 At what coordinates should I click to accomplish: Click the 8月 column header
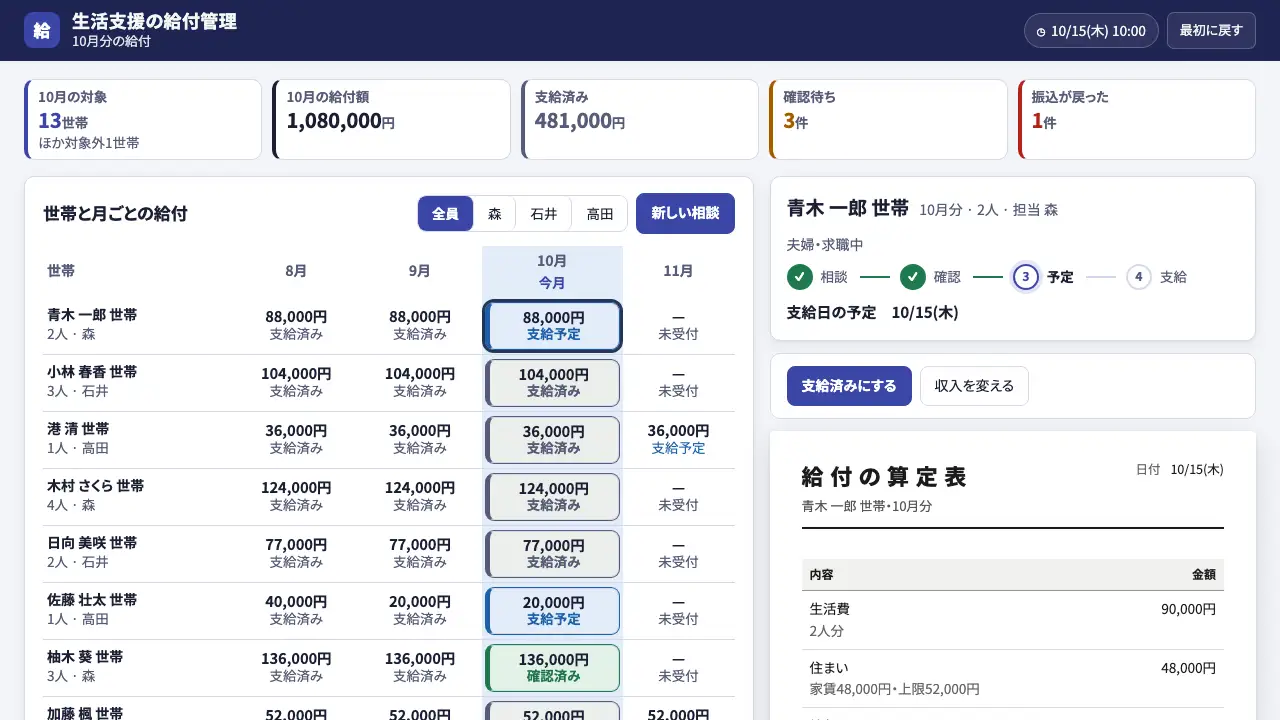click(x=296, y=271)
